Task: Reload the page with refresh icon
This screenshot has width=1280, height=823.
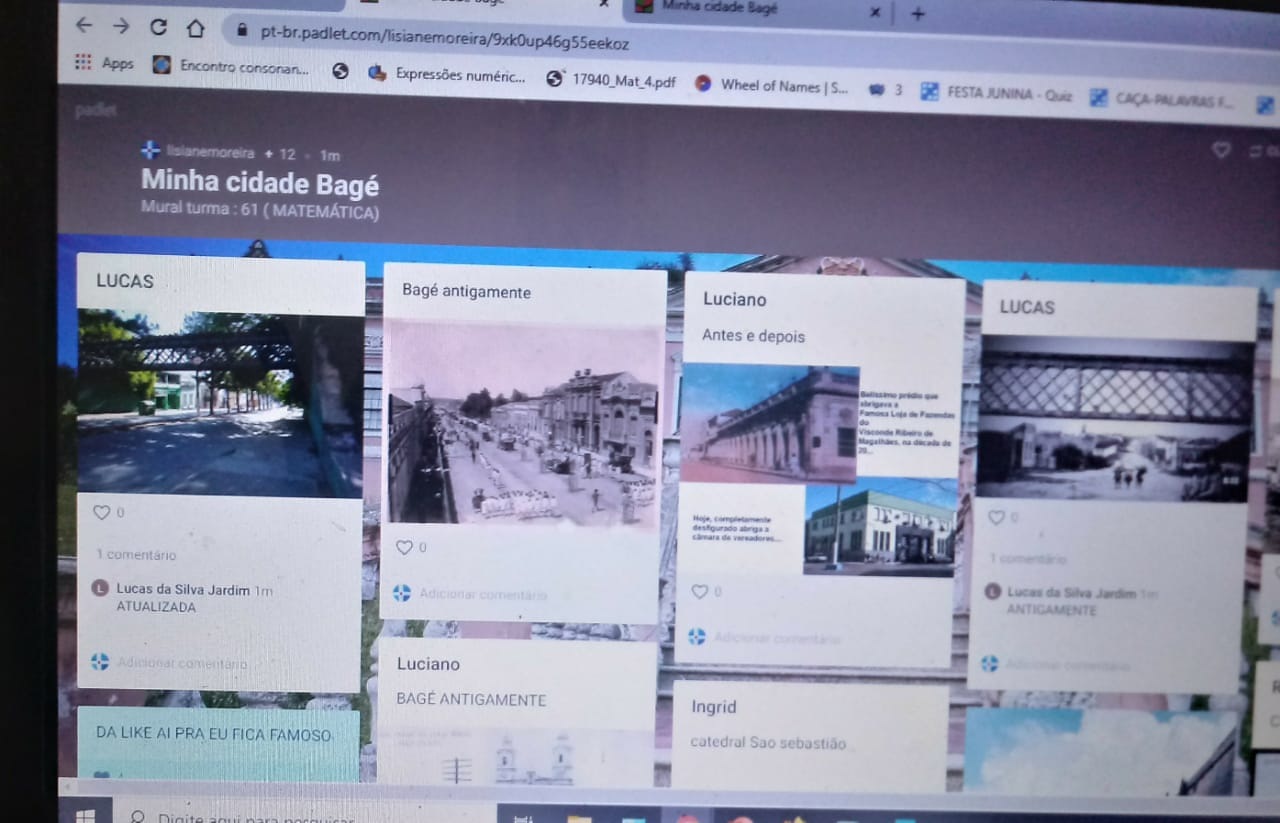Action: click(x=158, y=27)
